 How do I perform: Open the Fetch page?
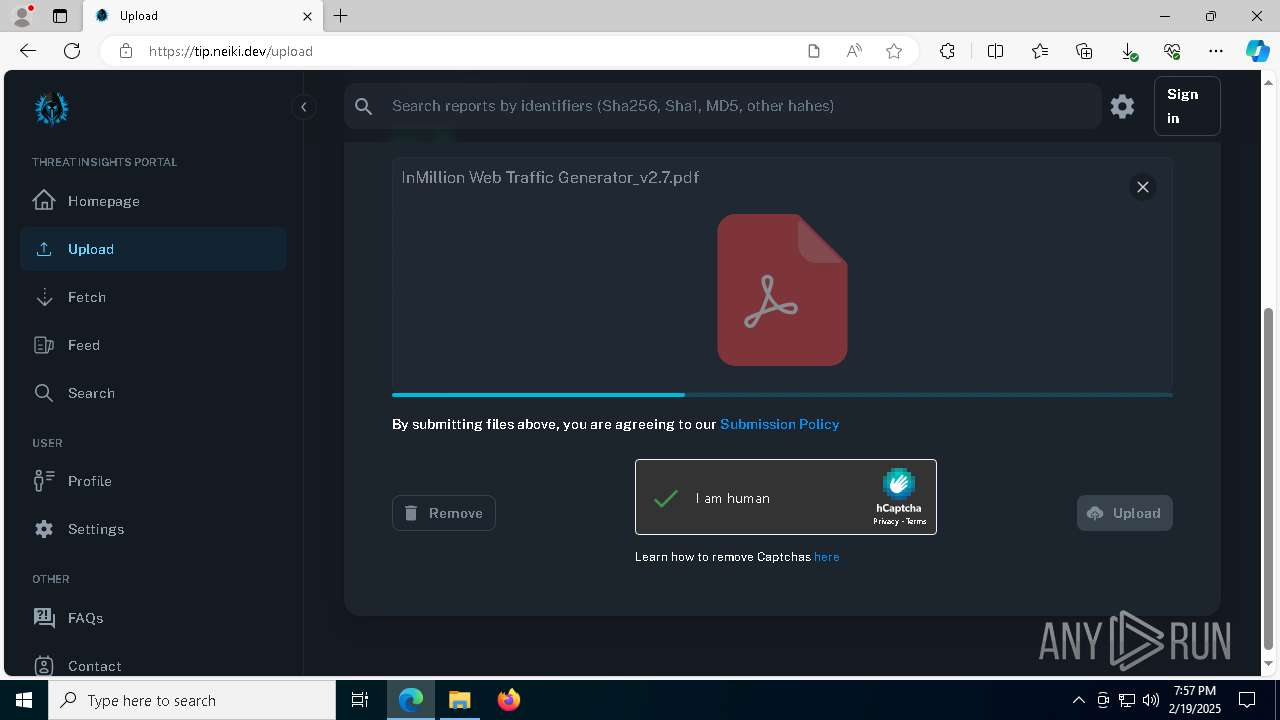click(153, 297)
